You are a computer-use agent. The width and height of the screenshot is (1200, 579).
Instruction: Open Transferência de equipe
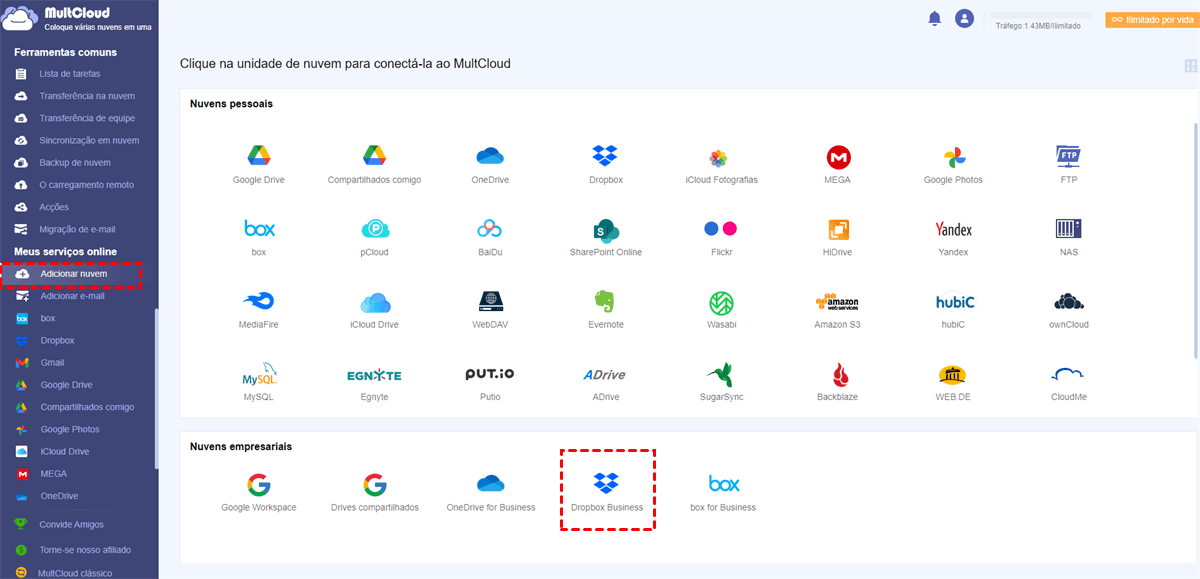(87, 118)
